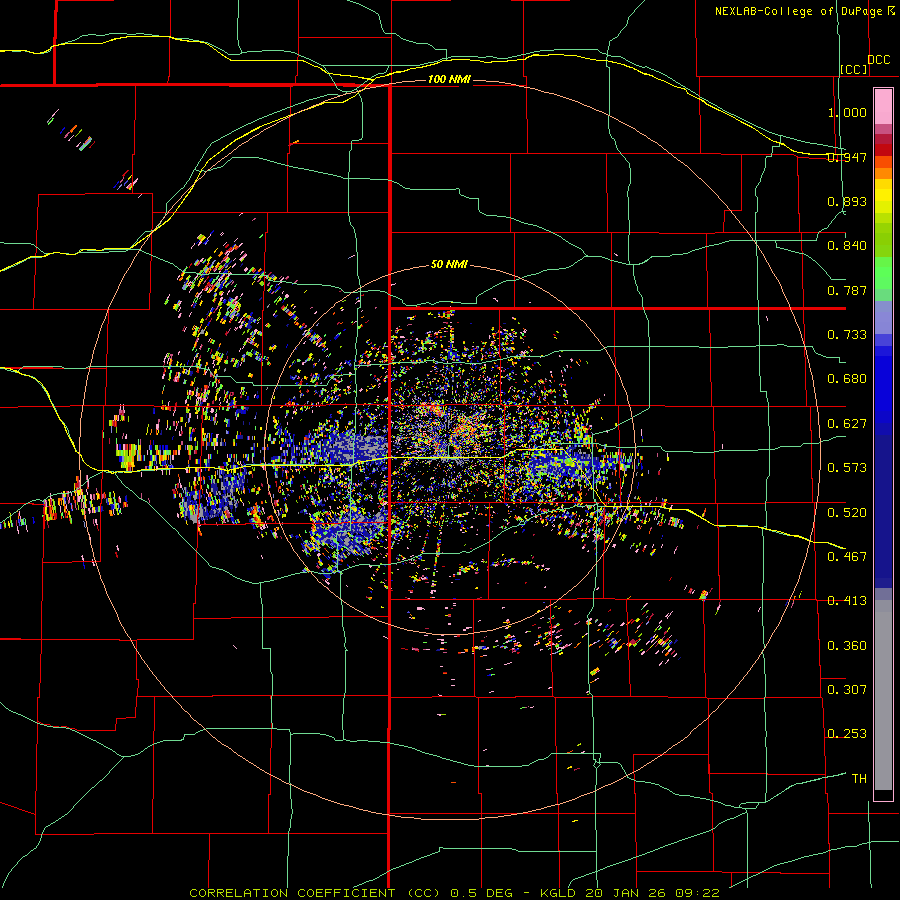Pick the dark navy segment of color scale
This screenshot has height=900, width=900.
pyautogui.click(x=883, y=511)
